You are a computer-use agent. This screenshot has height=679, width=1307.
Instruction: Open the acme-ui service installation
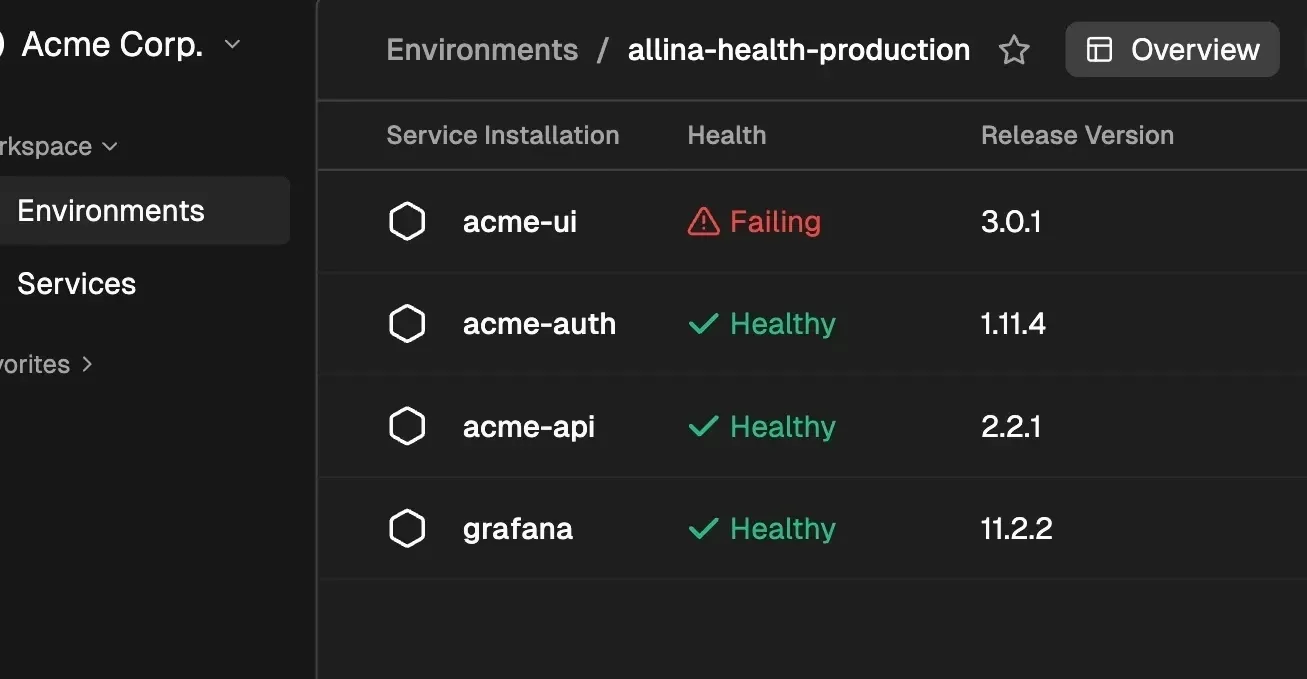(x=520, y=222)
